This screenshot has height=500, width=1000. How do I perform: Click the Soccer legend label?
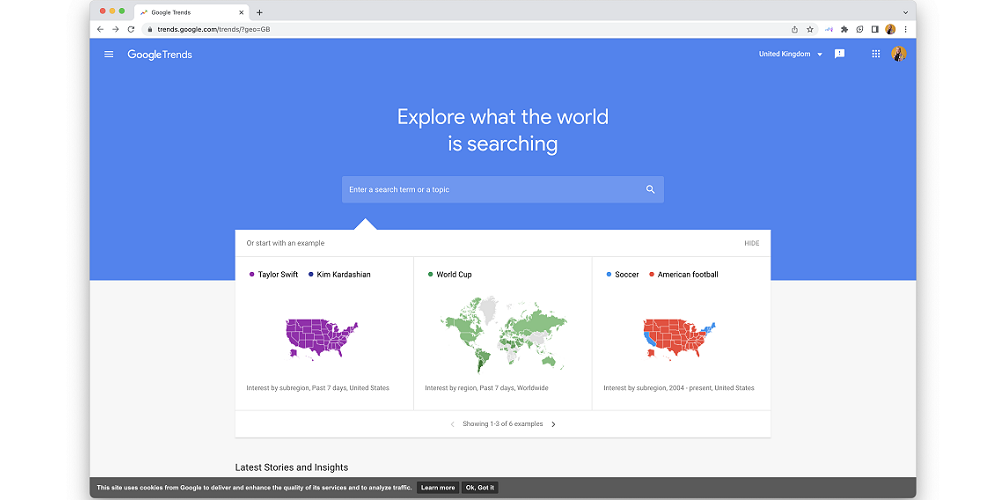627,275
